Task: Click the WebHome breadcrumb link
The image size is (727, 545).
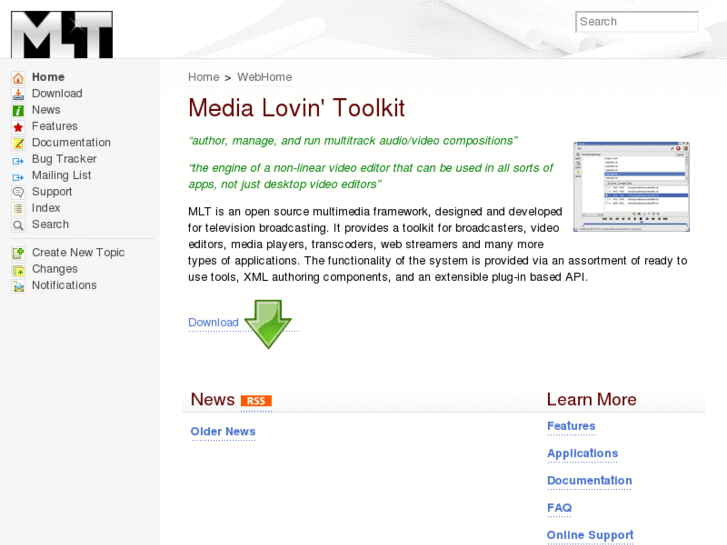Action: click(x=265, y=77)
